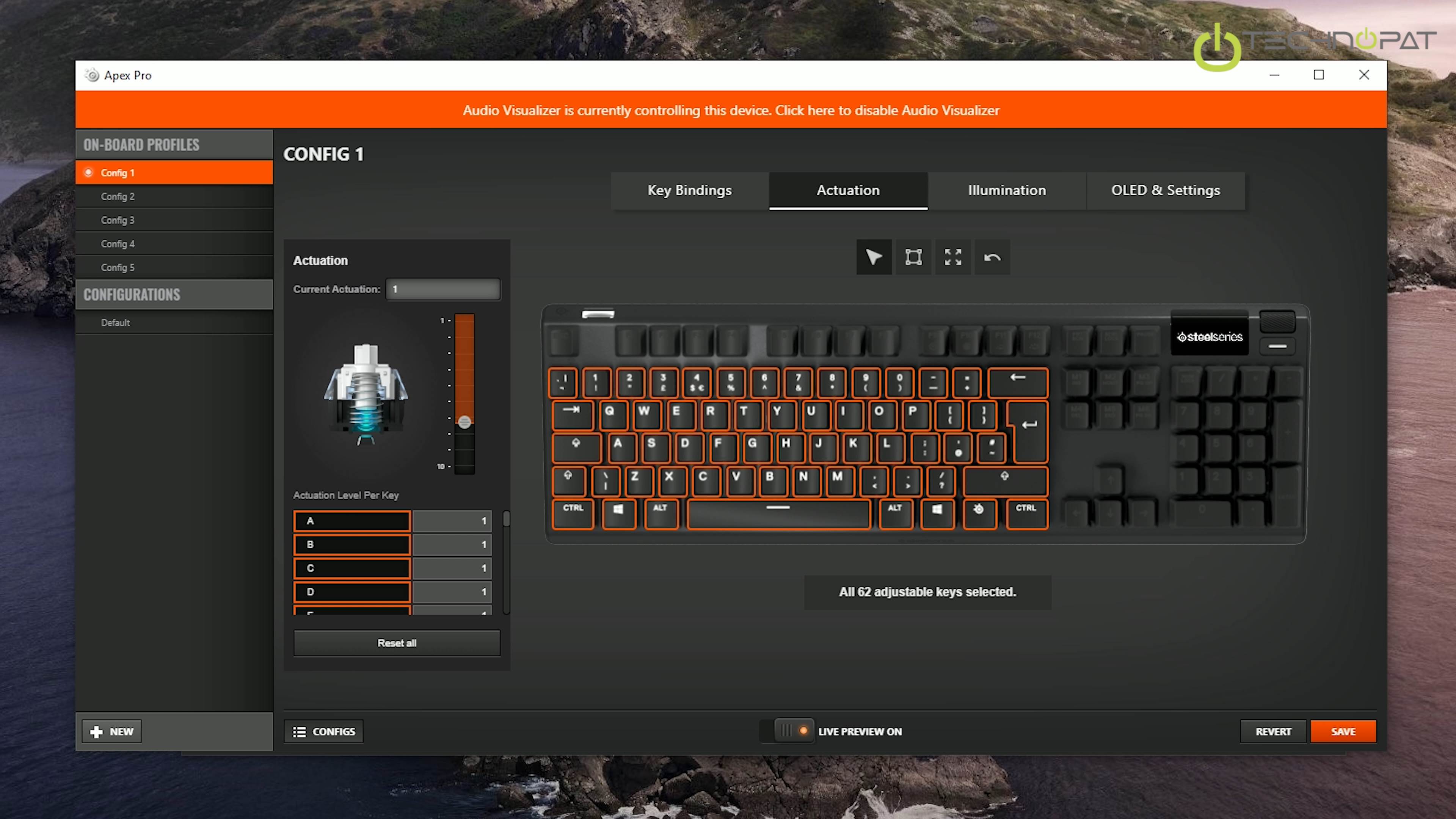The image size is (1456, 819).
Task: Create a new configuration with New
Action: point(112,731)
